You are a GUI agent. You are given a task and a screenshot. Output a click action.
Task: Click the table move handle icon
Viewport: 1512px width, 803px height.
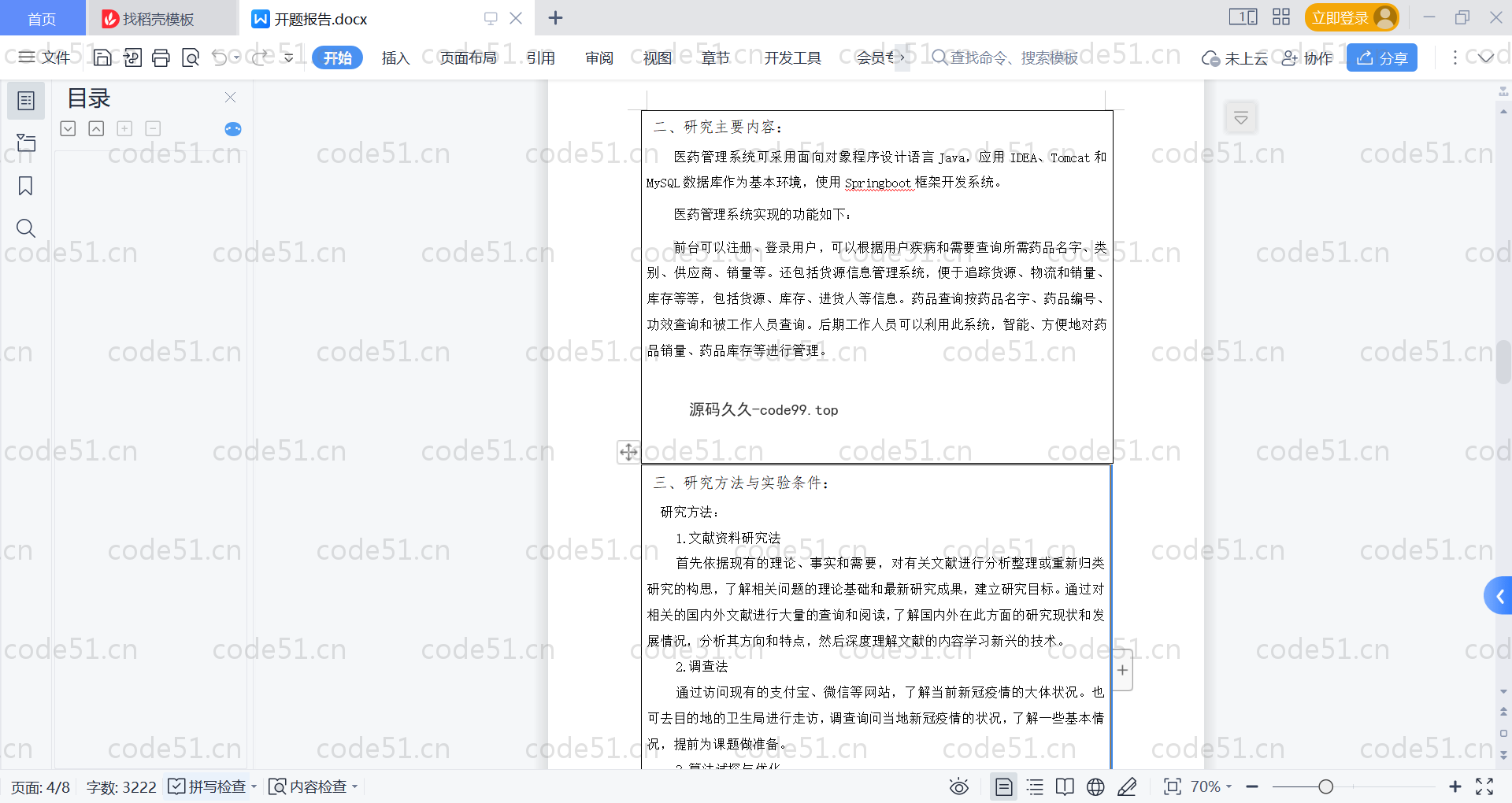628,452
